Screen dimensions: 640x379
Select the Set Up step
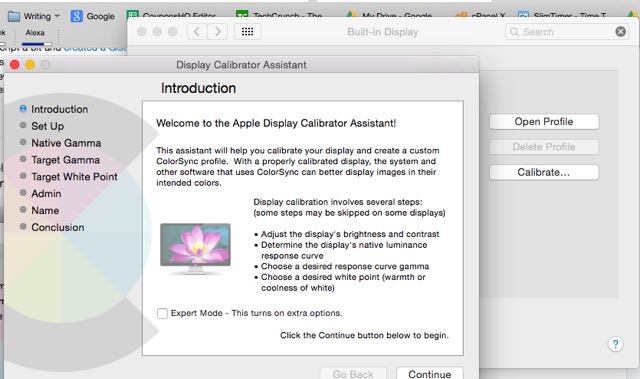(x=42, y=126)
